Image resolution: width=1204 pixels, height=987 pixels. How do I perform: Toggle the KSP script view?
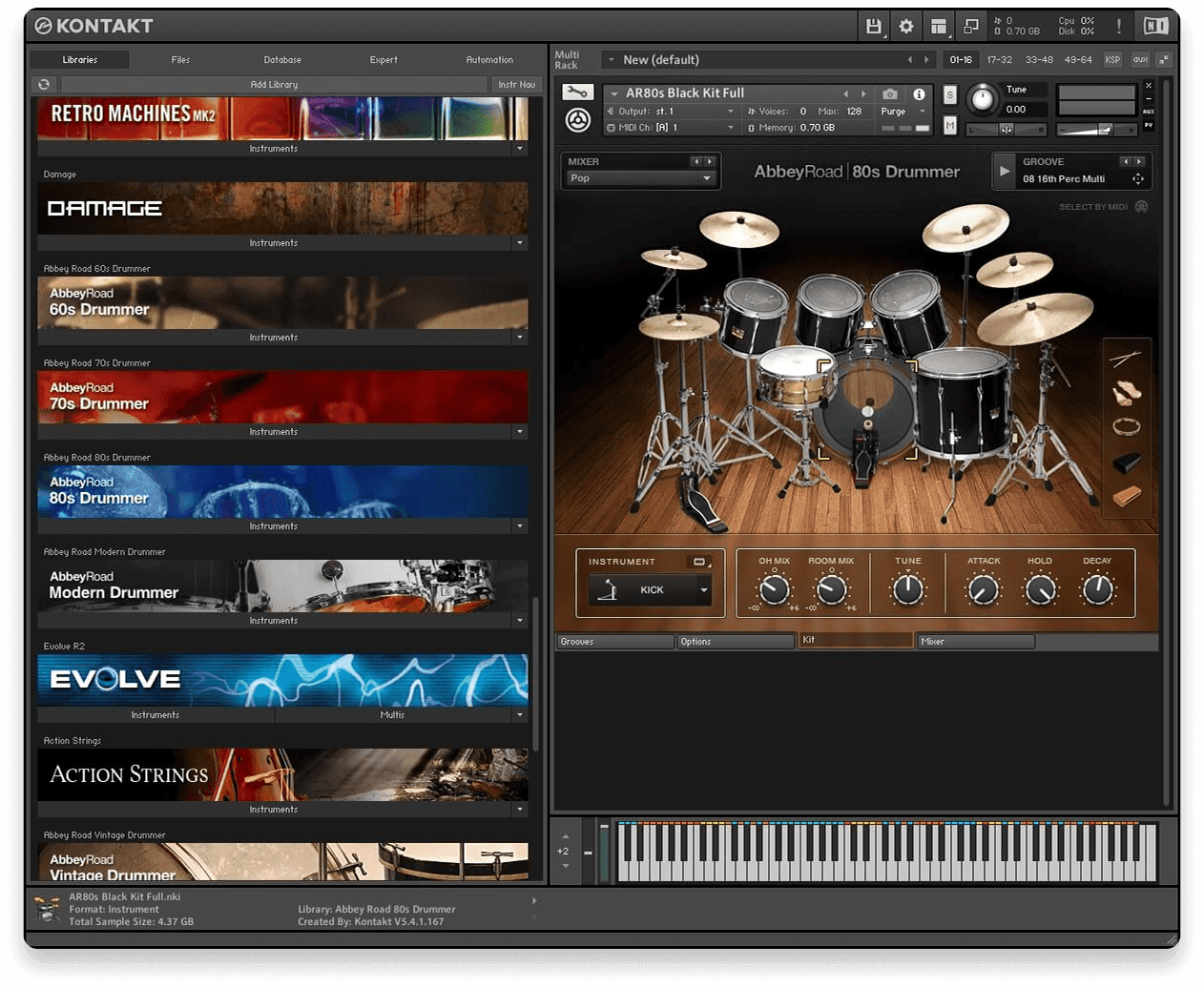point(1111,59)
